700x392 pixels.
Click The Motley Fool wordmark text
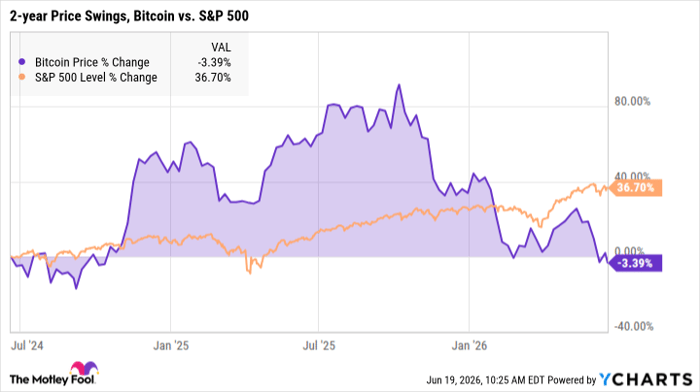coord(52,380)
